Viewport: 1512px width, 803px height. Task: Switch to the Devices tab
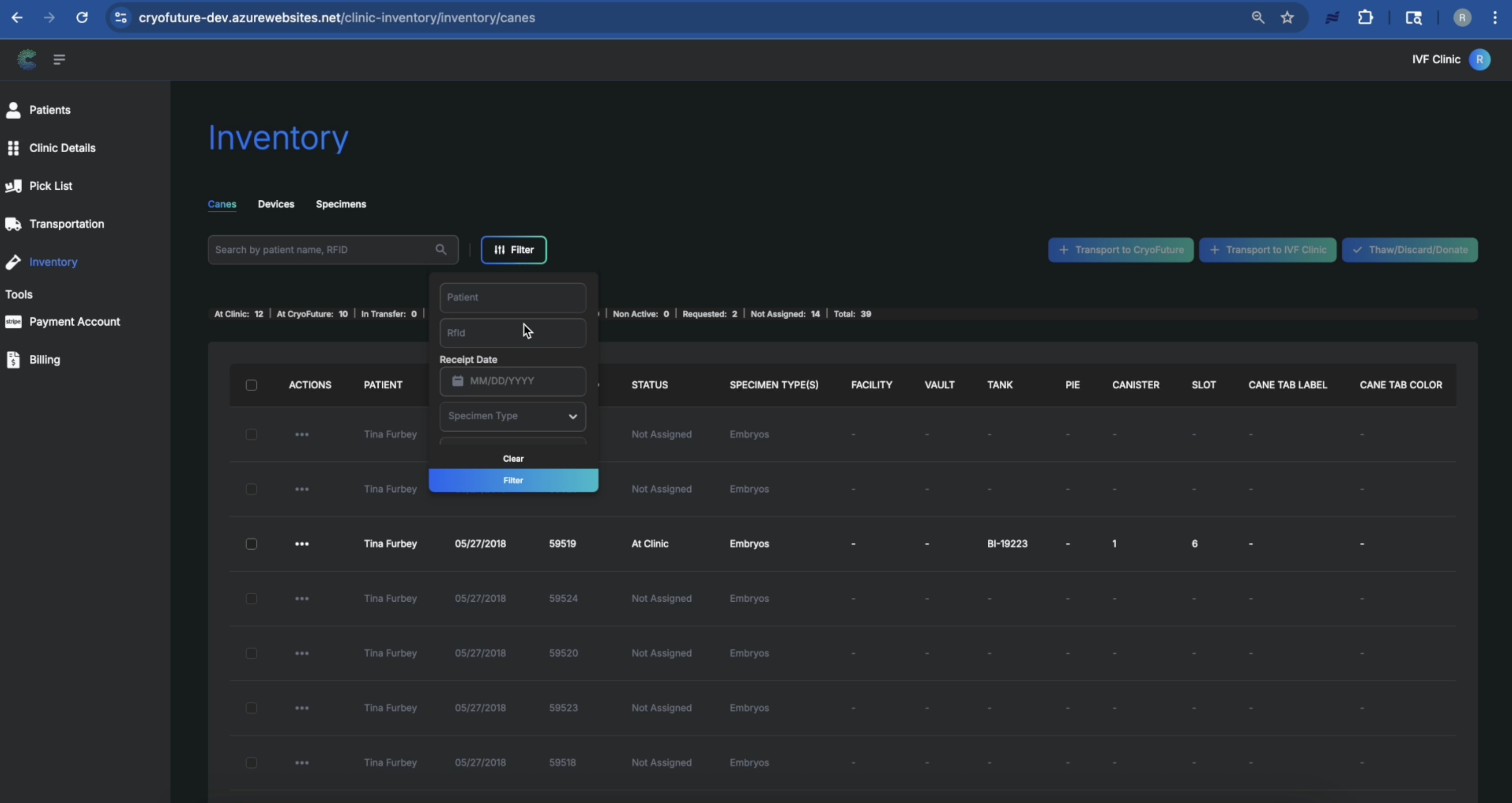[276, 204]
